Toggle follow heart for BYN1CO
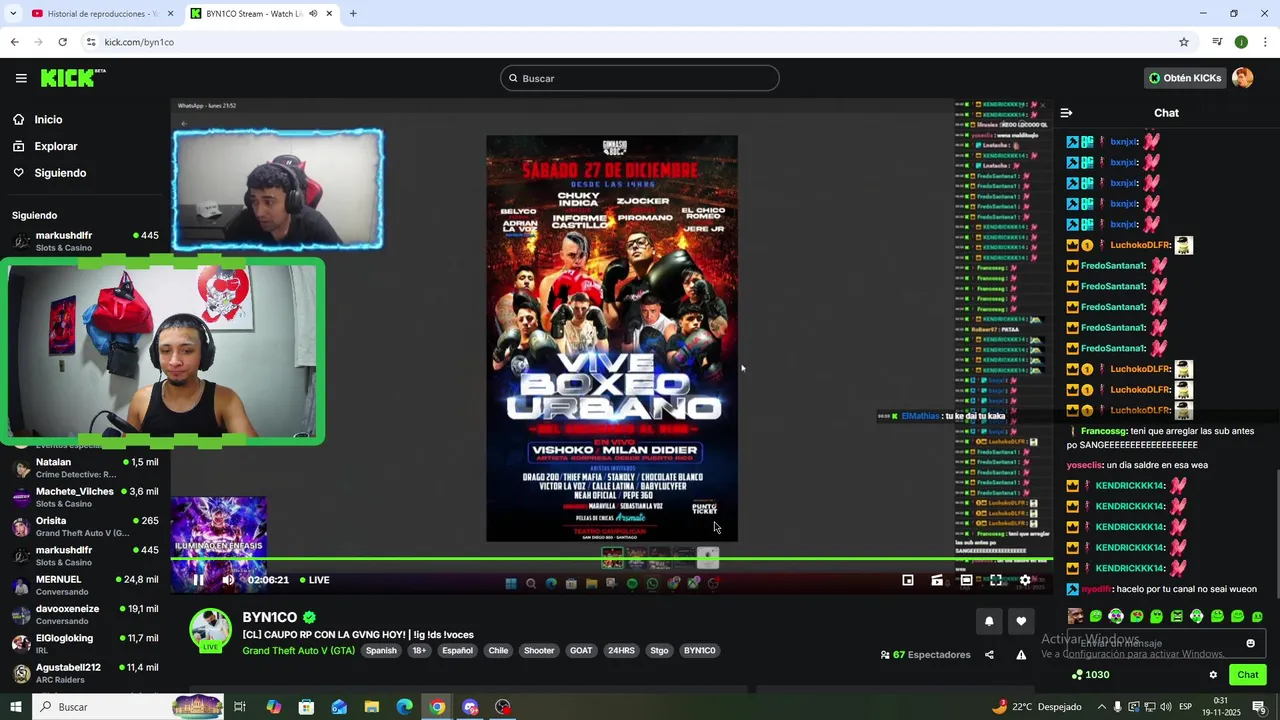 [x=1021, y=621]
